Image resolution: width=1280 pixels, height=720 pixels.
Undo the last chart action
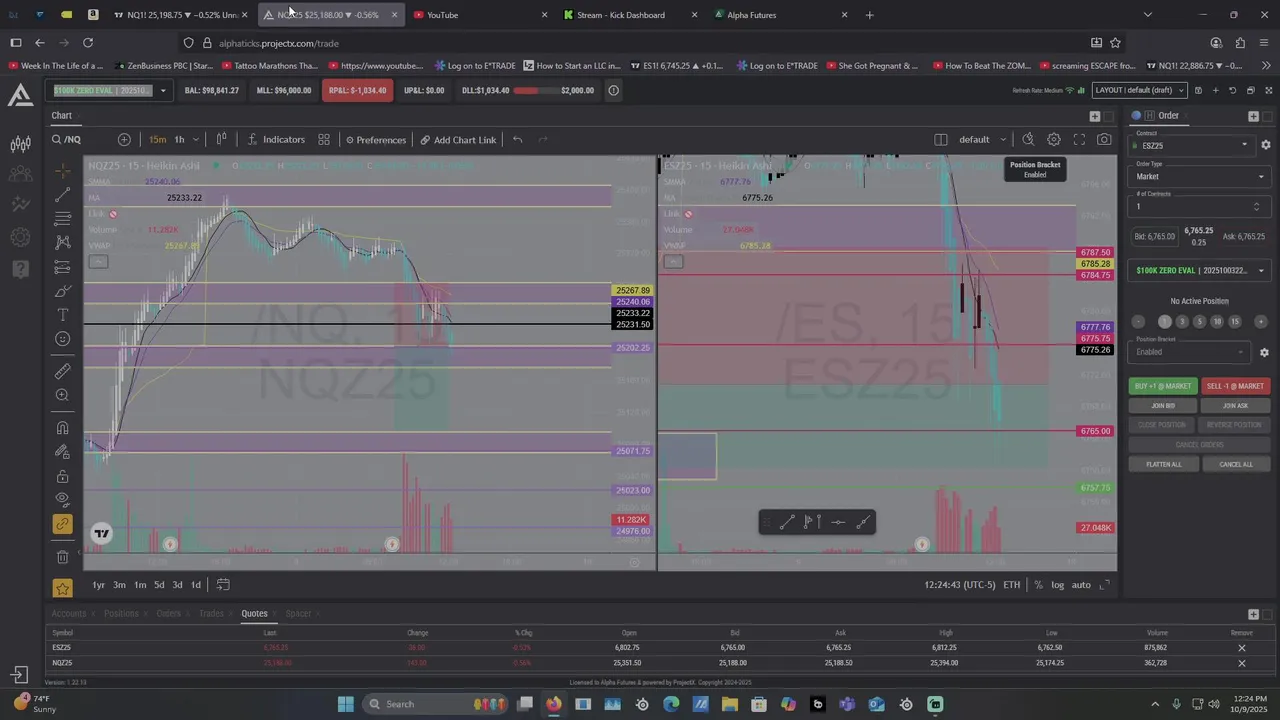517,140
